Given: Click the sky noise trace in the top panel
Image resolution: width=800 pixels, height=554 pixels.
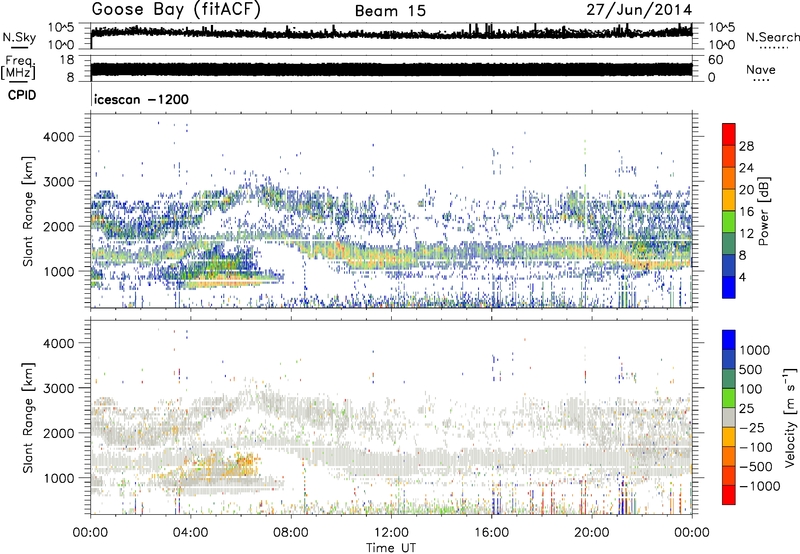Looking at the screenshot, I should point(391,33).
